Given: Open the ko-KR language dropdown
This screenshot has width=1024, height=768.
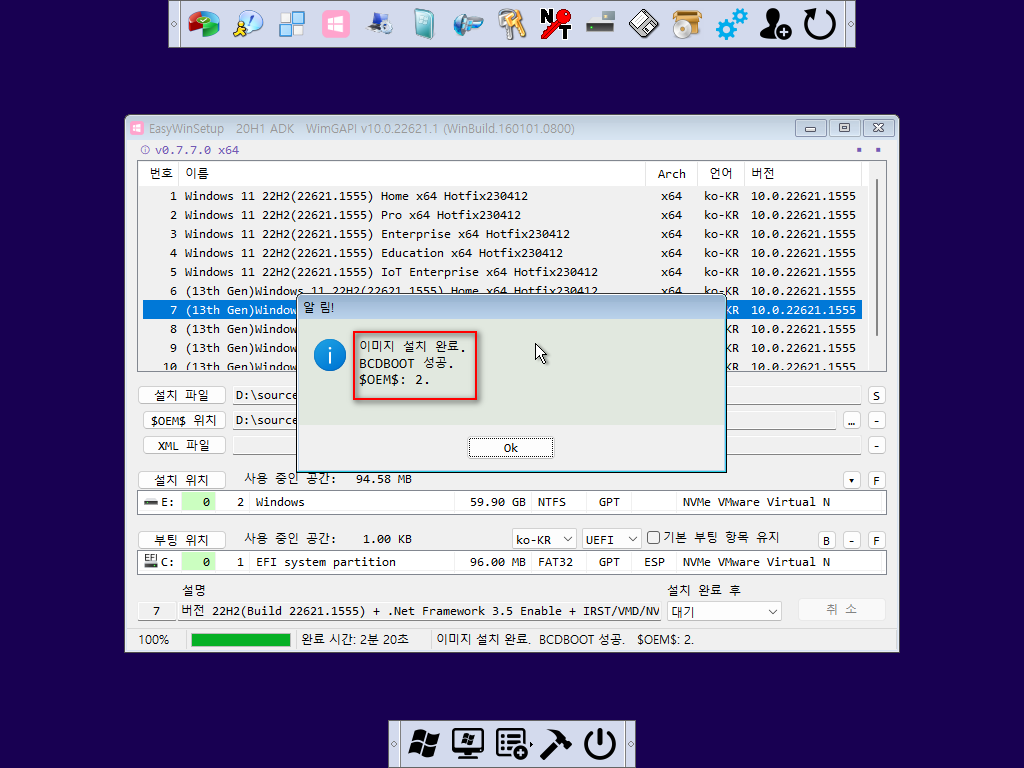Looking at the screenshot, I should pyautogui.click(x=544, y=539).
